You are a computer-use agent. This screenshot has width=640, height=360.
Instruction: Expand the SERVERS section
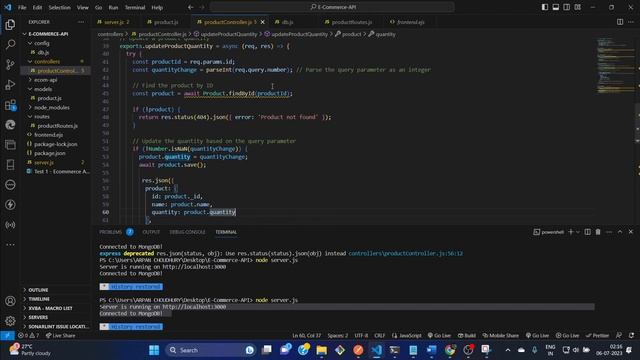(x=38, y=317)
